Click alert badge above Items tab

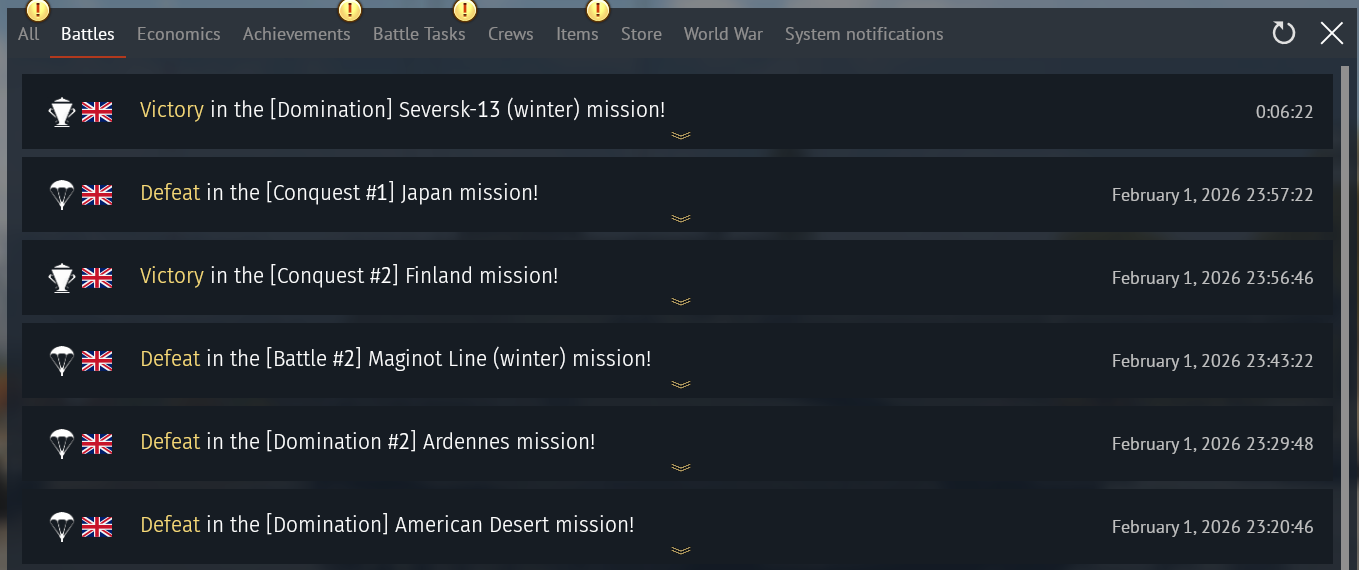tap(597, 11)
